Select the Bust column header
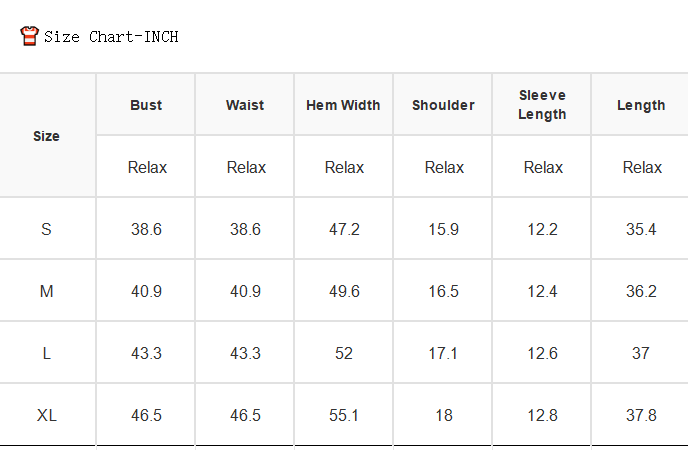This screenshot has width=688, height=450. coord(146,105)
